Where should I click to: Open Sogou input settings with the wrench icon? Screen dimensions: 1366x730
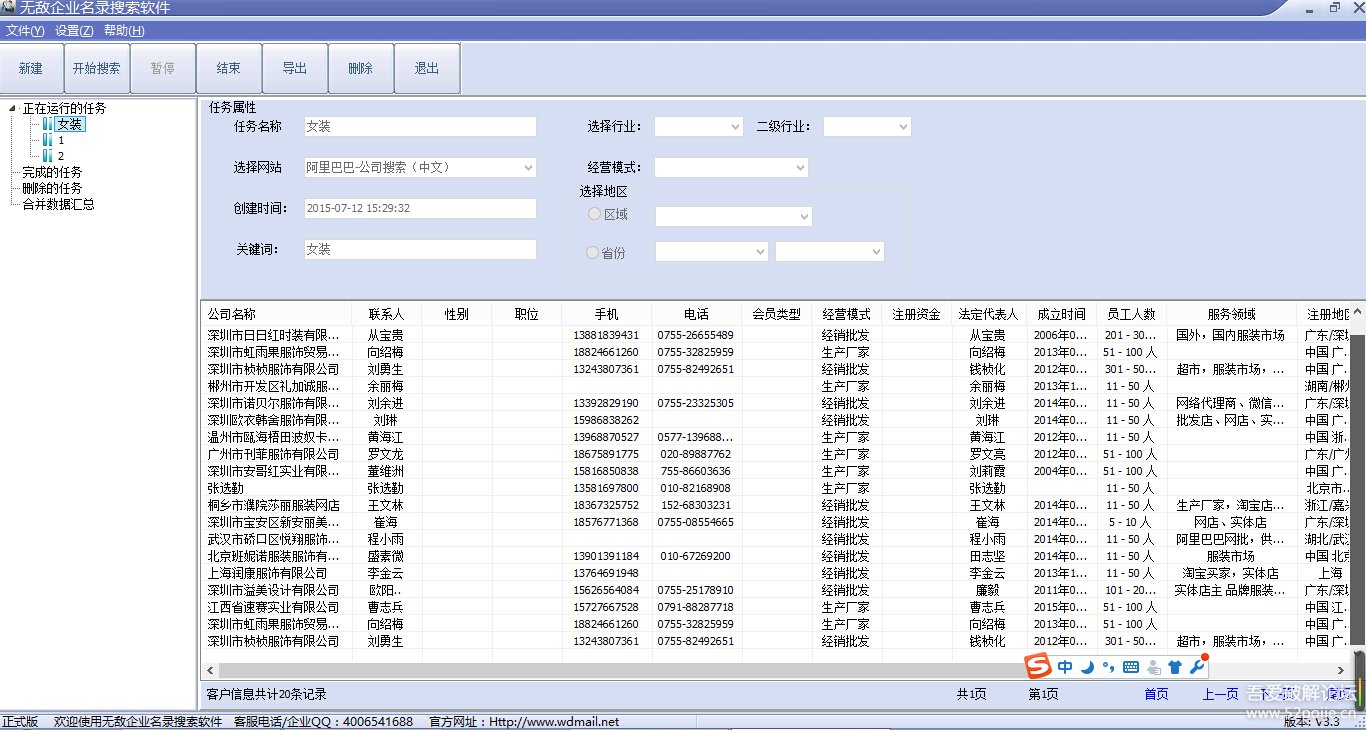[1198, 666]
